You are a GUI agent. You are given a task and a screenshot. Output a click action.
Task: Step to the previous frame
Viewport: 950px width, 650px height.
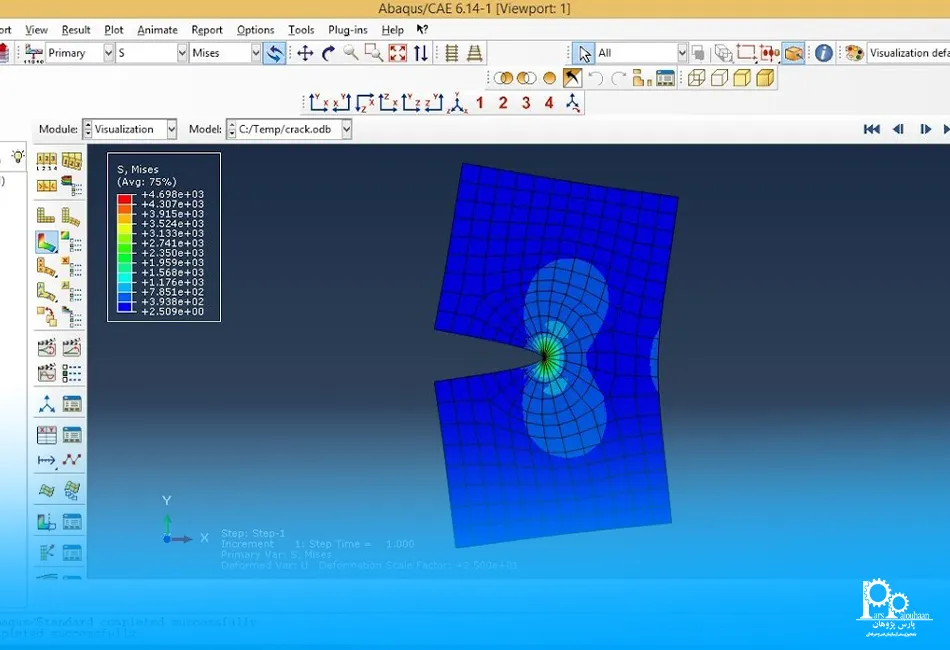click(898, 129)
